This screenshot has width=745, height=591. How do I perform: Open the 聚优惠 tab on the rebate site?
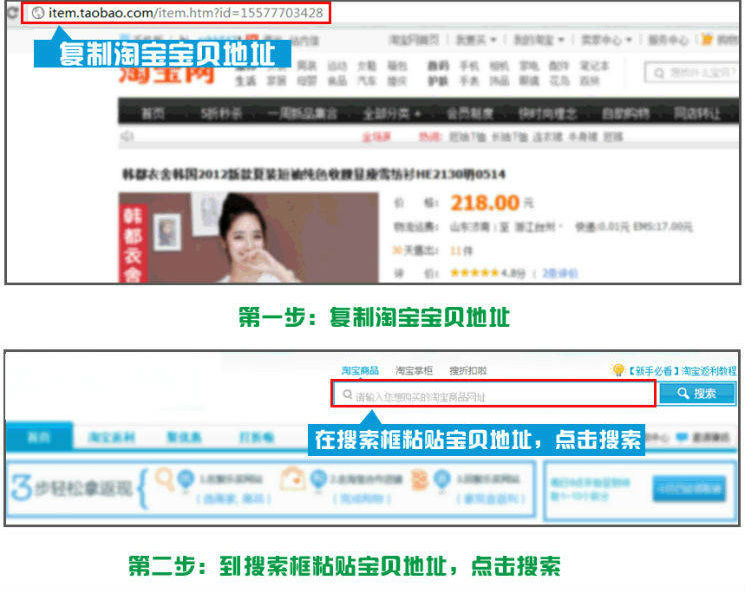click(x=183, y=437)
